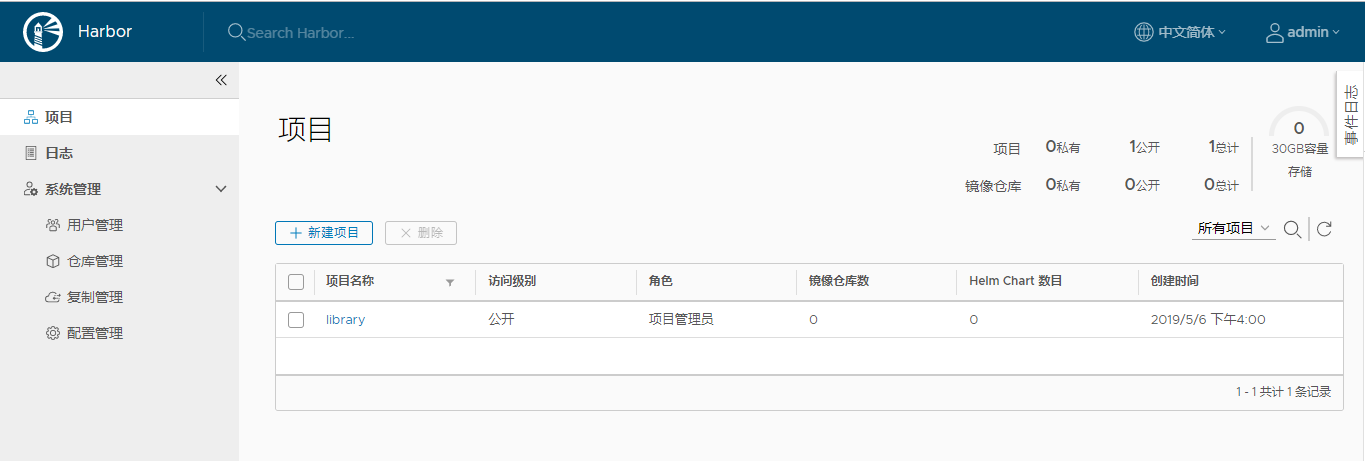Collapse the sidebar with double-chevron icon
The image size is (1365, 461).
click(x=221, y=80)
